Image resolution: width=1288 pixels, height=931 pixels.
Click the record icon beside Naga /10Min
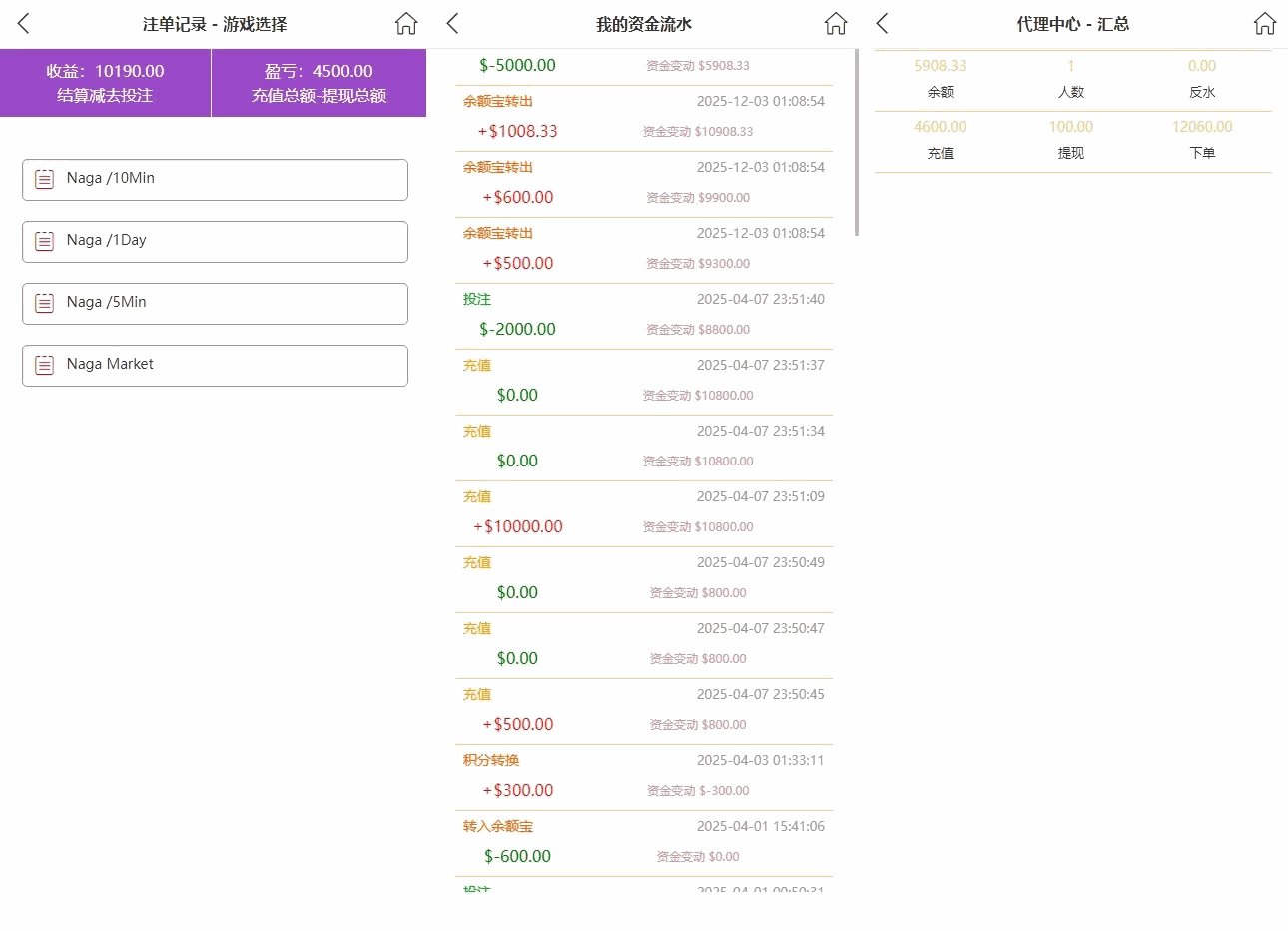coord(43,180)
